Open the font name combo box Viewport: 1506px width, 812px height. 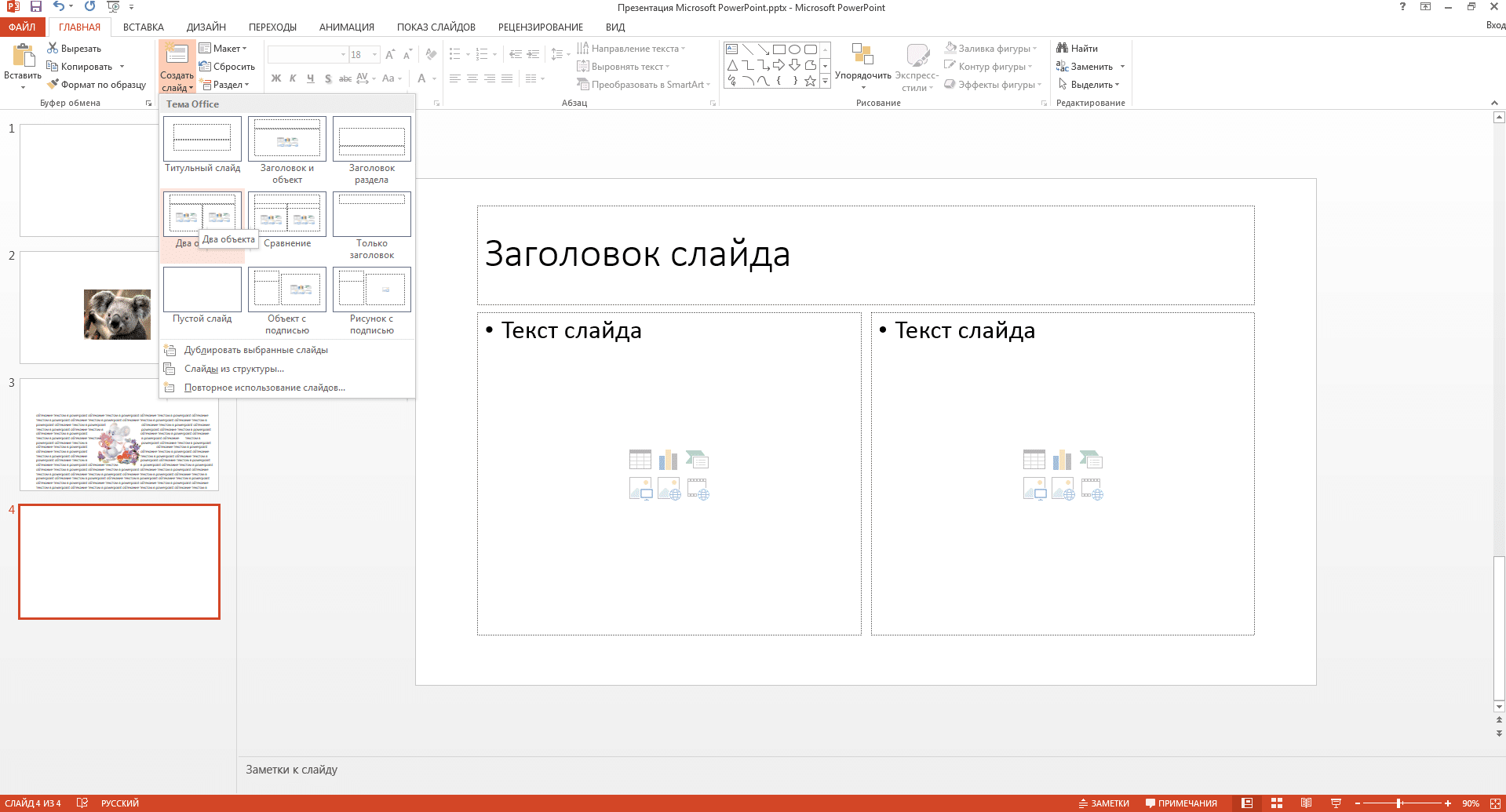308,55
